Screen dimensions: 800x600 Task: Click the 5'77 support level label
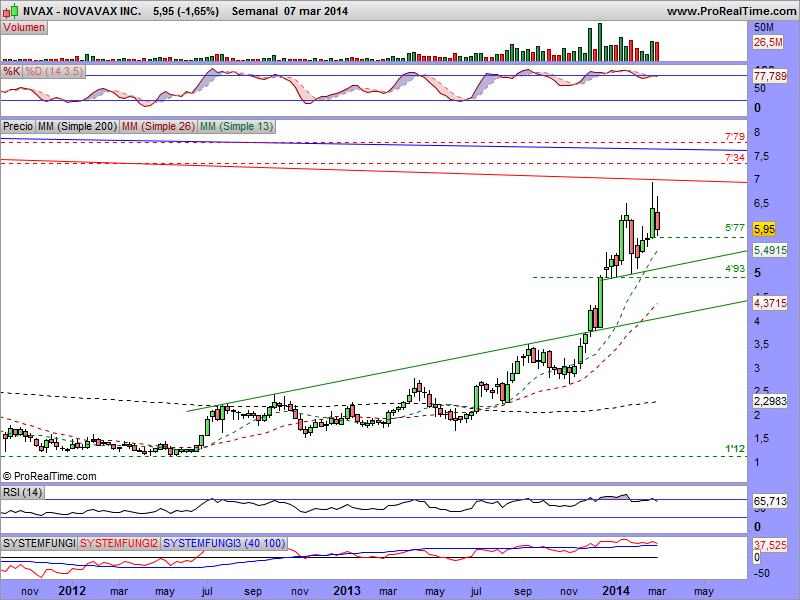coord(735,228)
